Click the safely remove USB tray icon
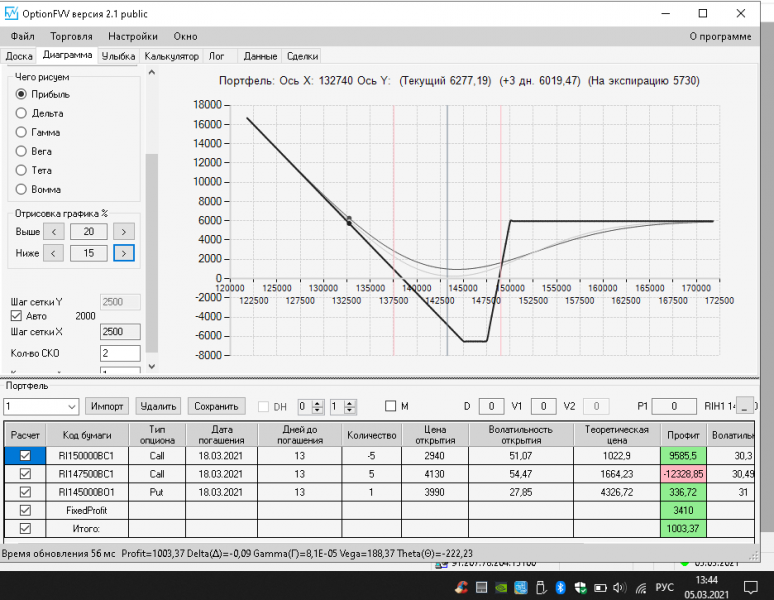 pyautogui.click(x=541, y=587)
